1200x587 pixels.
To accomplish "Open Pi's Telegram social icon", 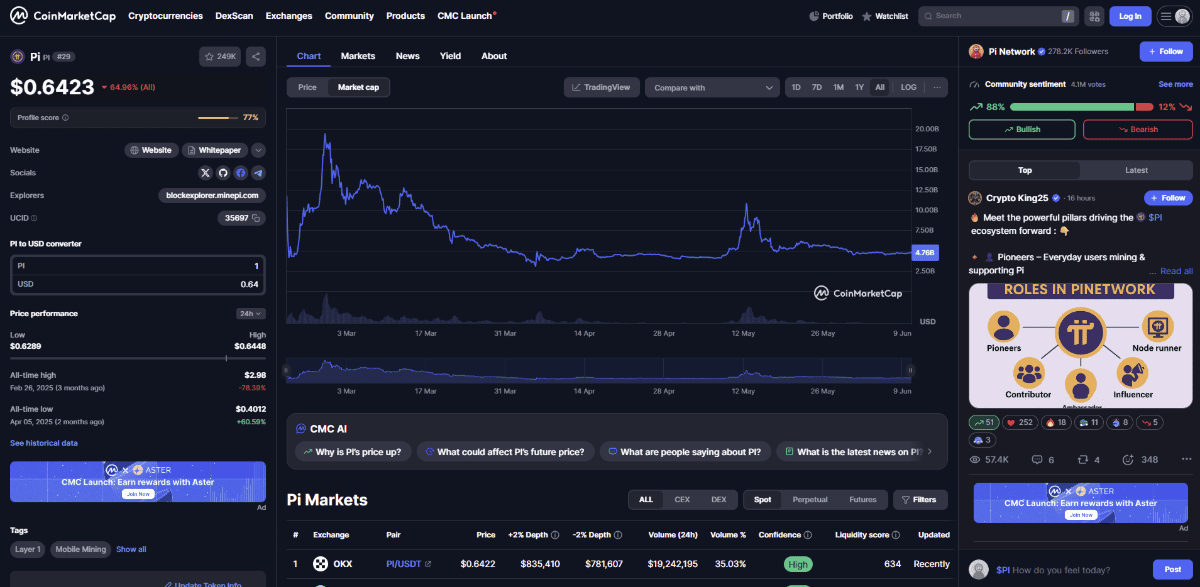I will coord(258,173).
